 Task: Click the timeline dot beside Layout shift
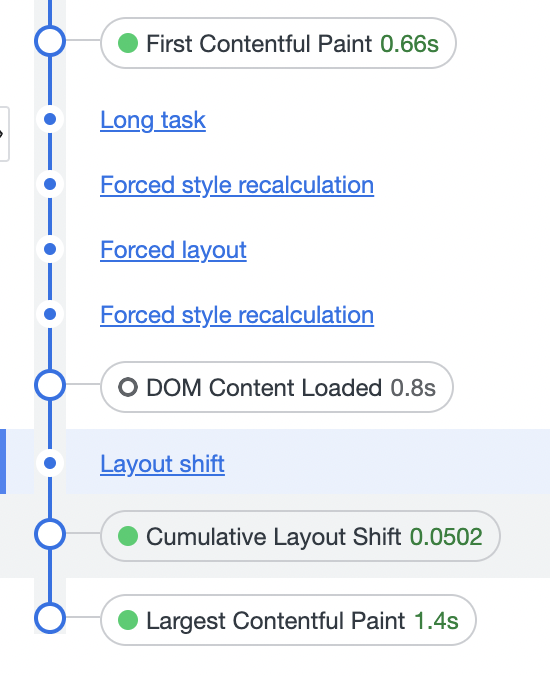point(50,463)
